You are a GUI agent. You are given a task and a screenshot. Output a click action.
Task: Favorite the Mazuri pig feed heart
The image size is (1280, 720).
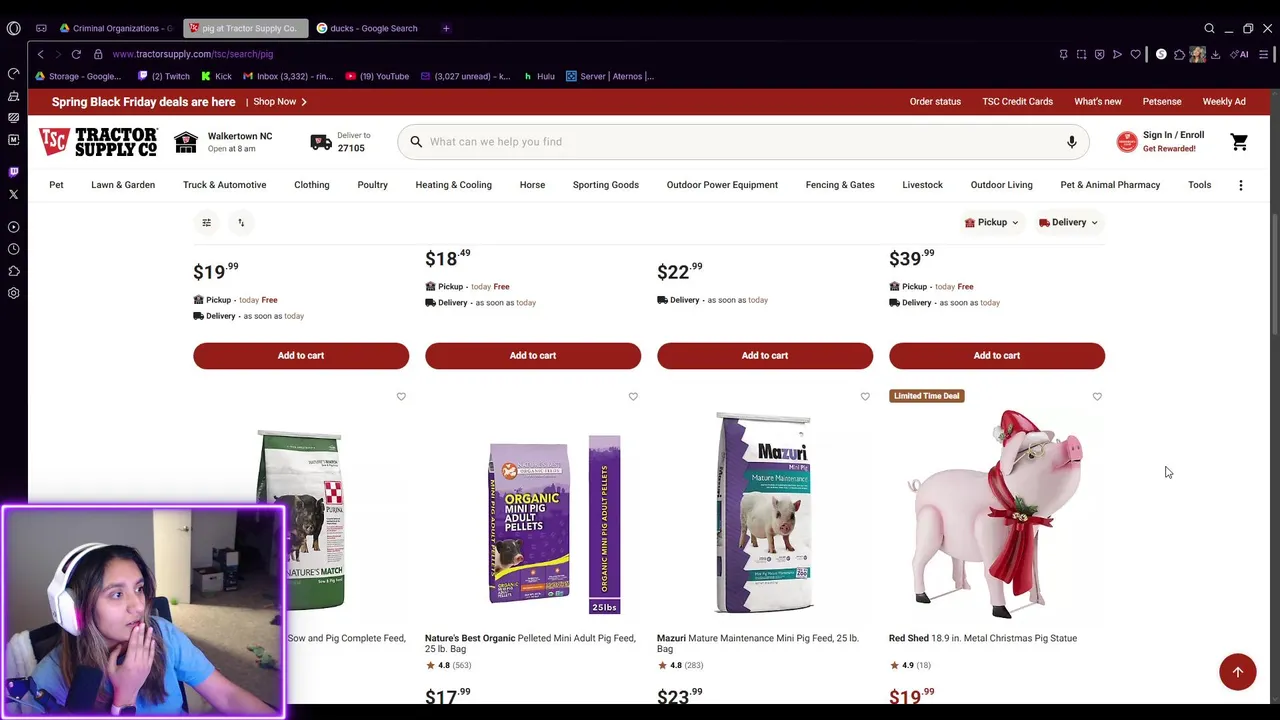point(865,397)
